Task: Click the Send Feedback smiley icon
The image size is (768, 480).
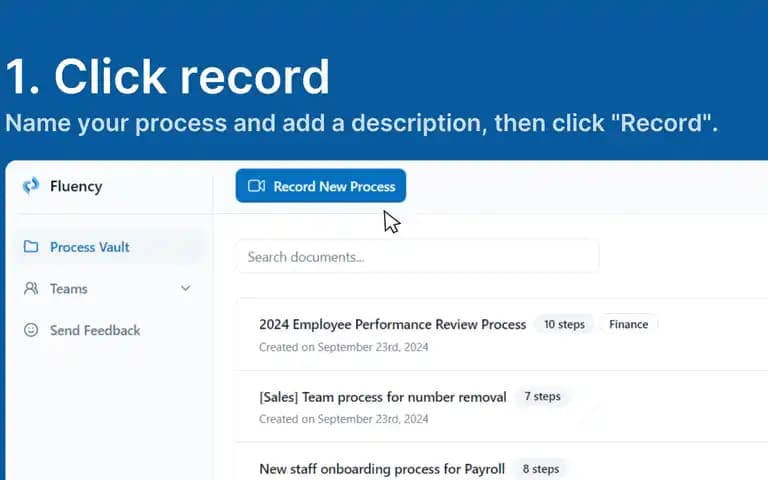Action: 31,330
